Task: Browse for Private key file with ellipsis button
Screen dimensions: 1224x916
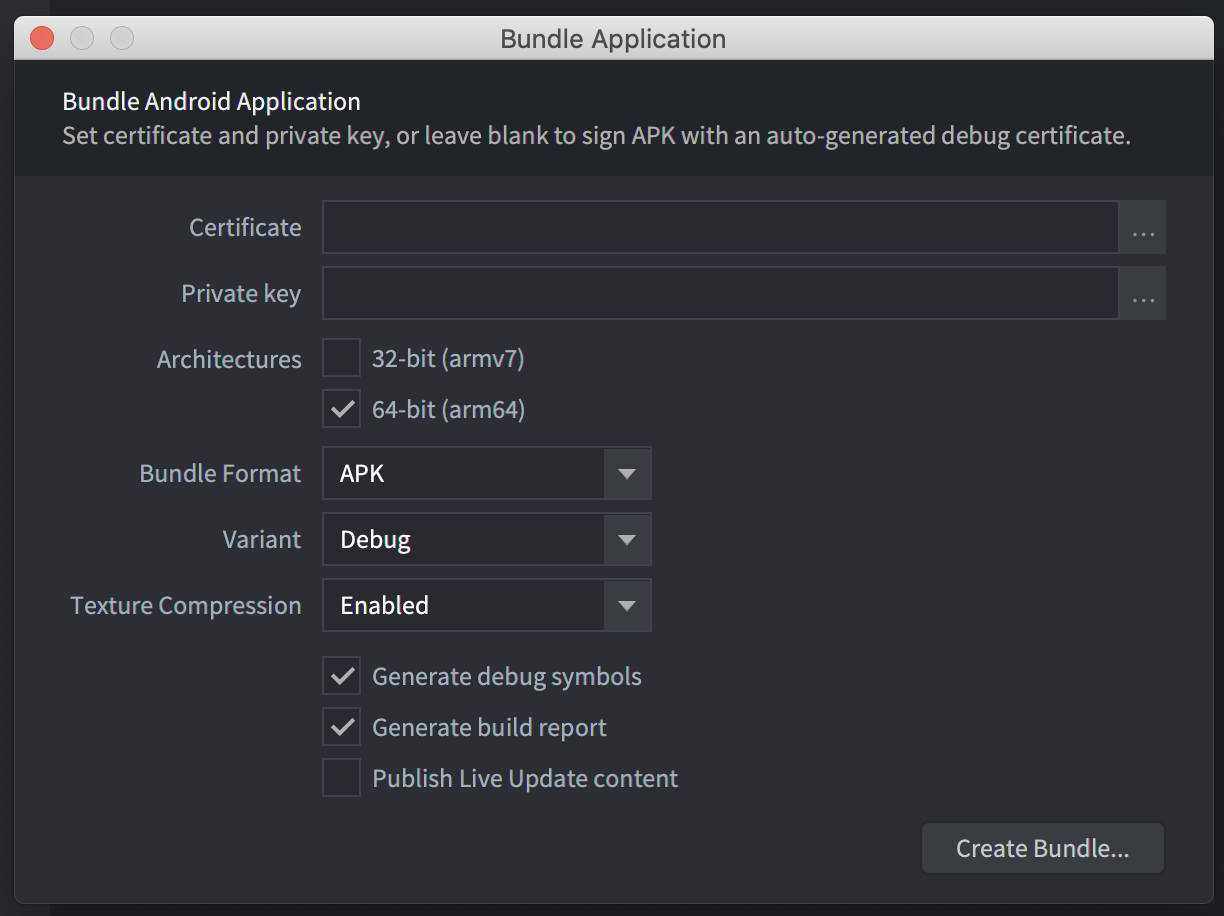Action: point(1143,294)
